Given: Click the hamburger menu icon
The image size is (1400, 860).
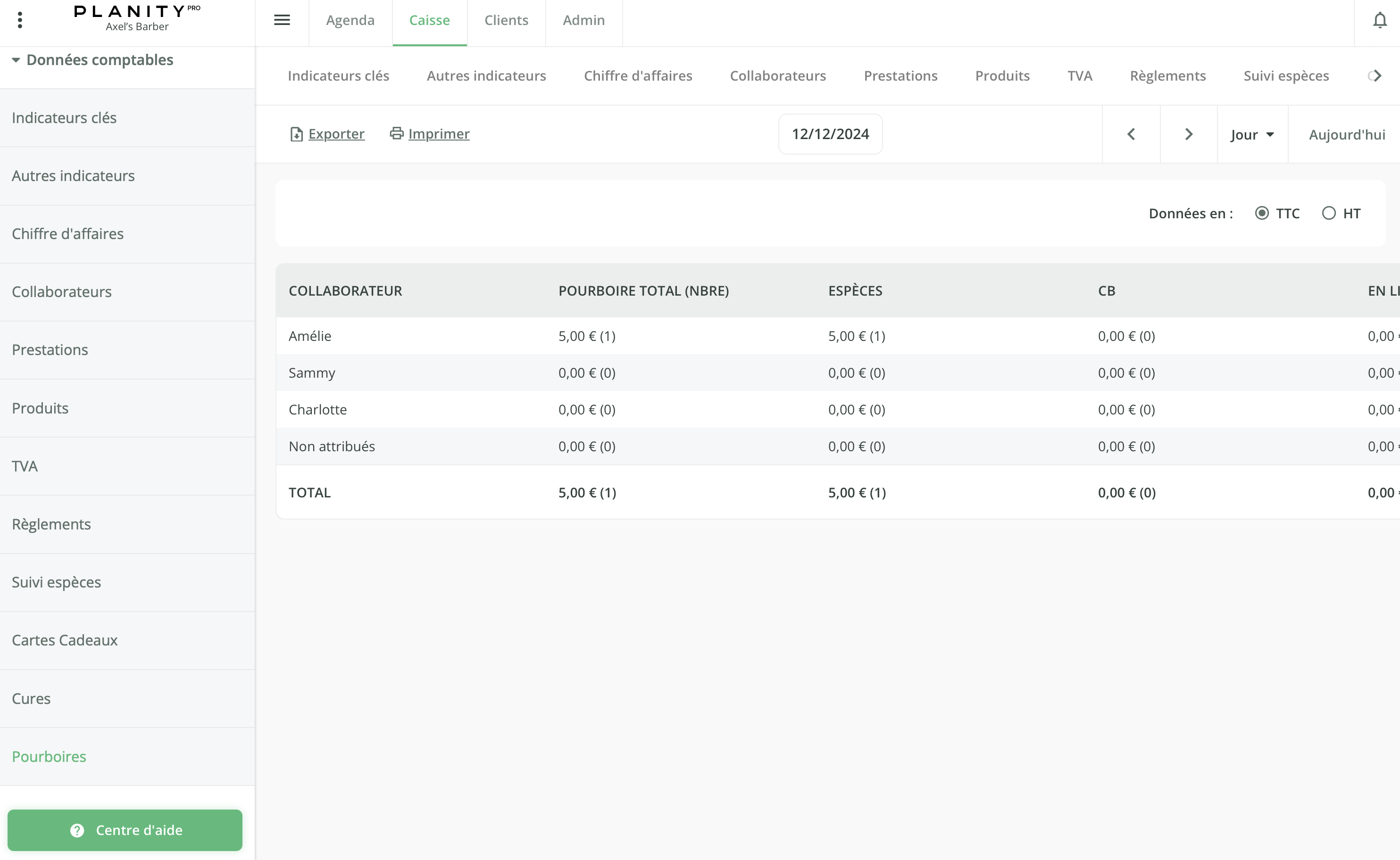Looking at the screenshot, I should coord(282,20).
